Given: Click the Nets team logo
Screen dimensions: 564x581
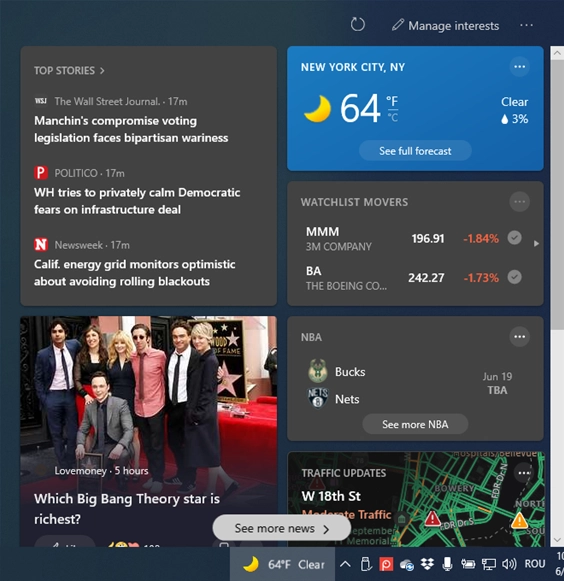Looking at the screenshot, I should pyautogui.click(x=318, y=398).
